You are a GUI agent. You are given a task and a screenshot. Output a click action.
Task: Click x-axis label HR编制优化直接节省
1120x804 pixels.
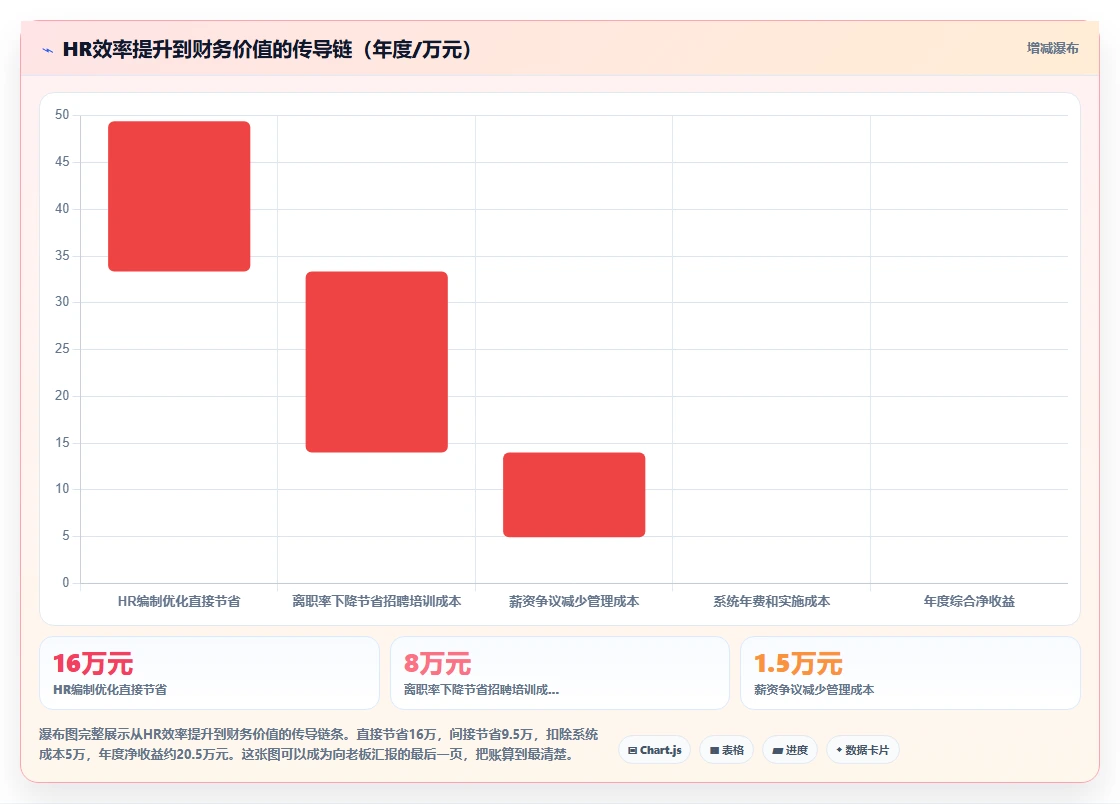pos(179,601)
